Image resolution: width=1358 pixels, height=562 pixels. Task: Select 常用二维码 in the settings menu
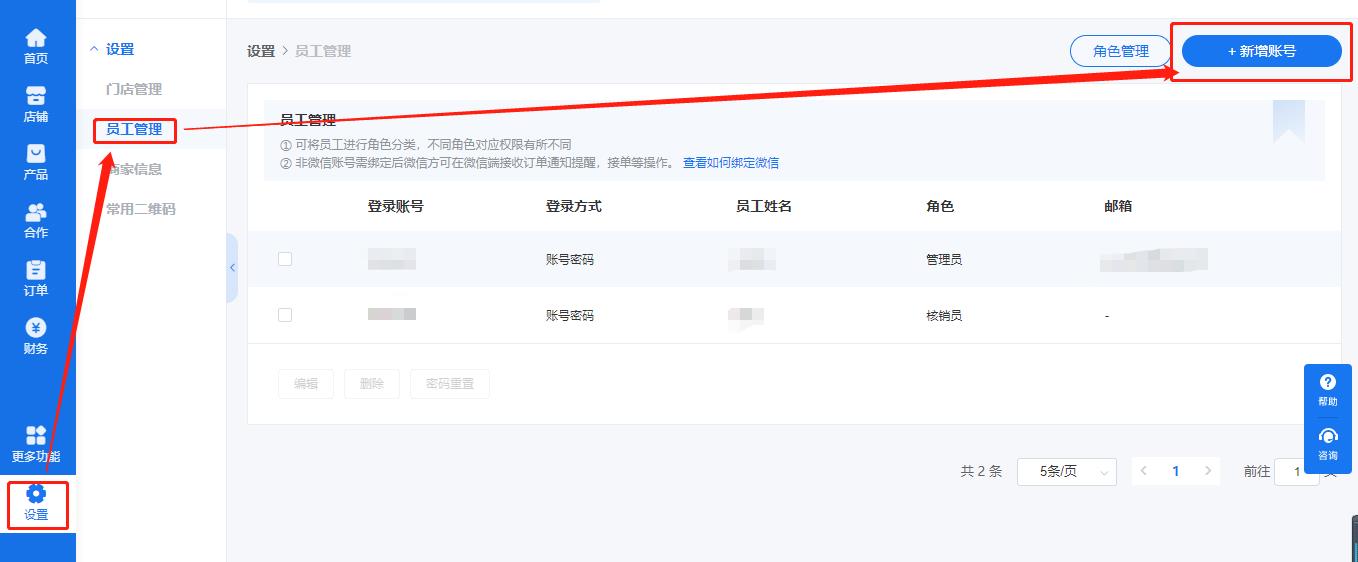(x=141, y=209)
